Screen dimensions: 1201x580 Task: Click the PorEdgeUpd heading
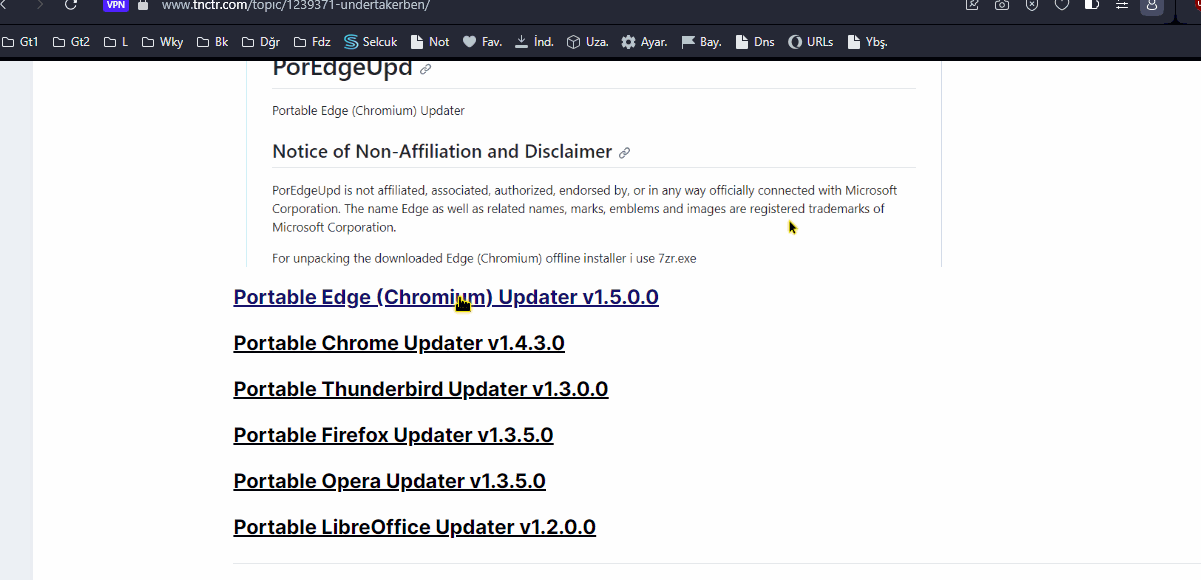342,68
